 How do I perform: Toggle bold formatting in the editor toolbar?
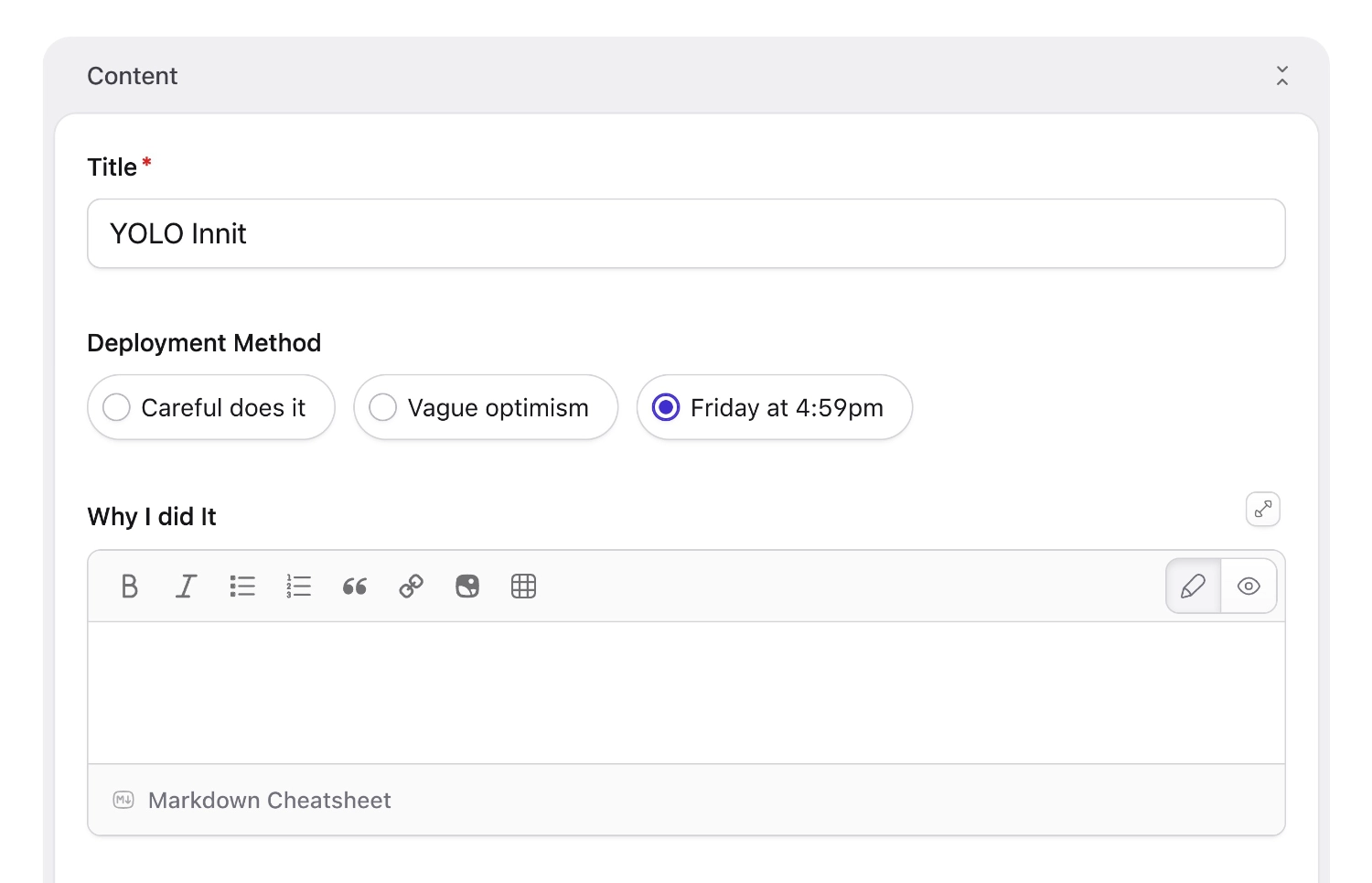pos(130,586)
